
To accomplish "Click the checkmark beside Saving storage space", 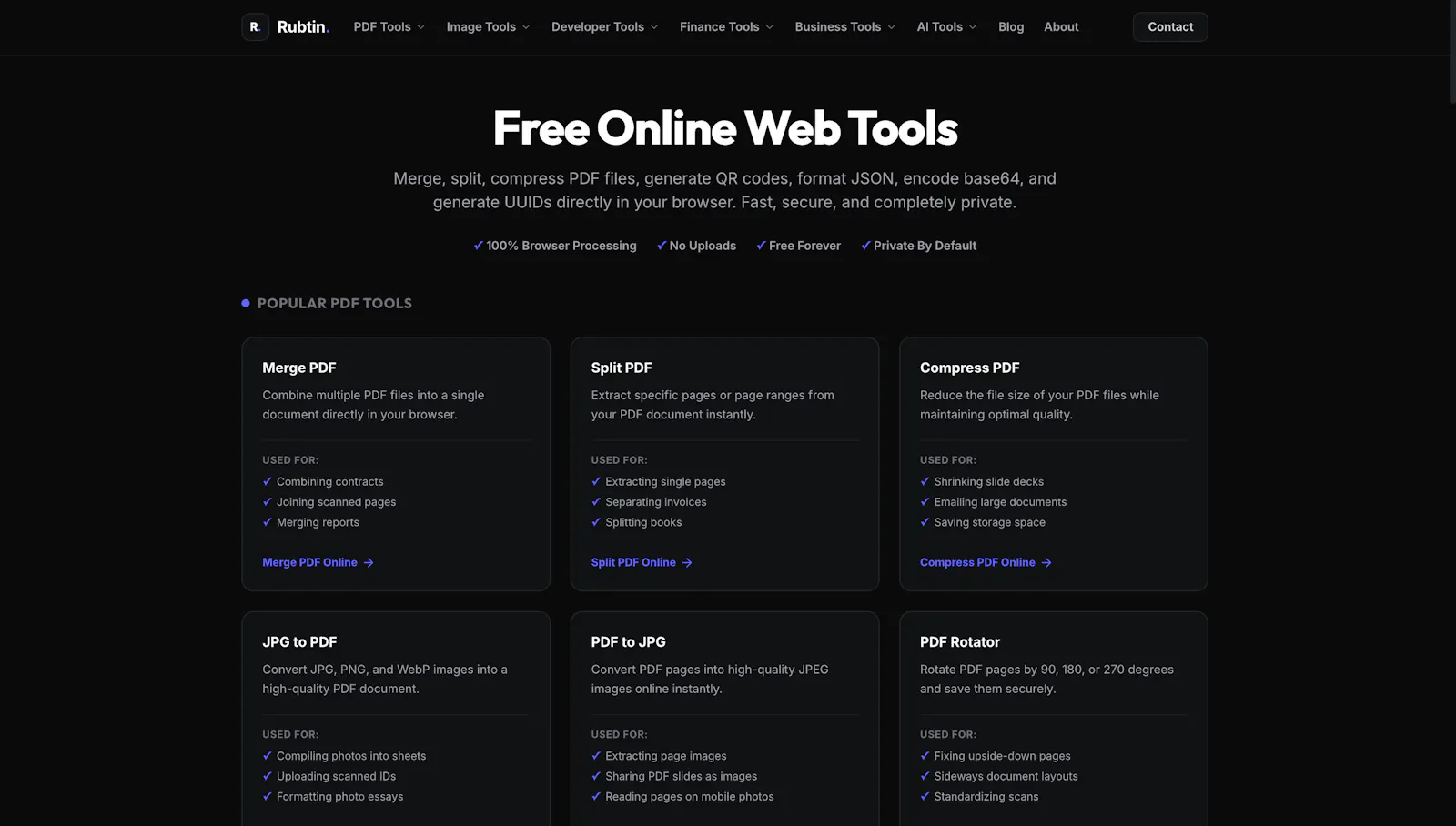I will [925, 522].
